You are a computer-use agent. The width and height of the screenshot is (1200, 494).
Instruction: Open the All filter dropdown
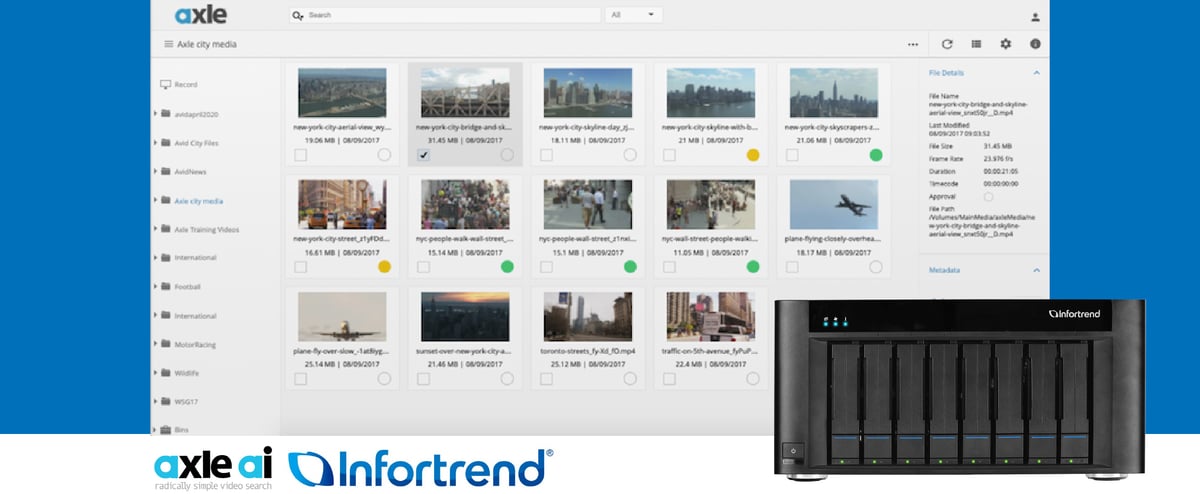pos(634,15)
